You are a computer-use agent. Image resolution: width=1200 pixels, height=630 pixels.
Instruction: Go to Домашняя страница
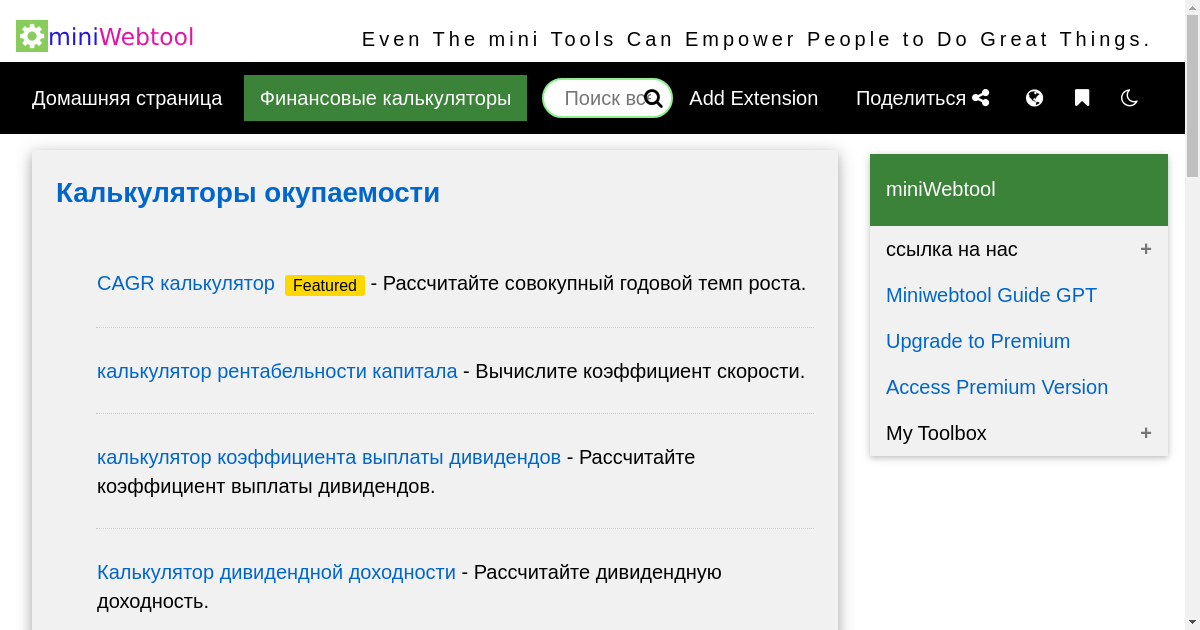coord(127,98)
